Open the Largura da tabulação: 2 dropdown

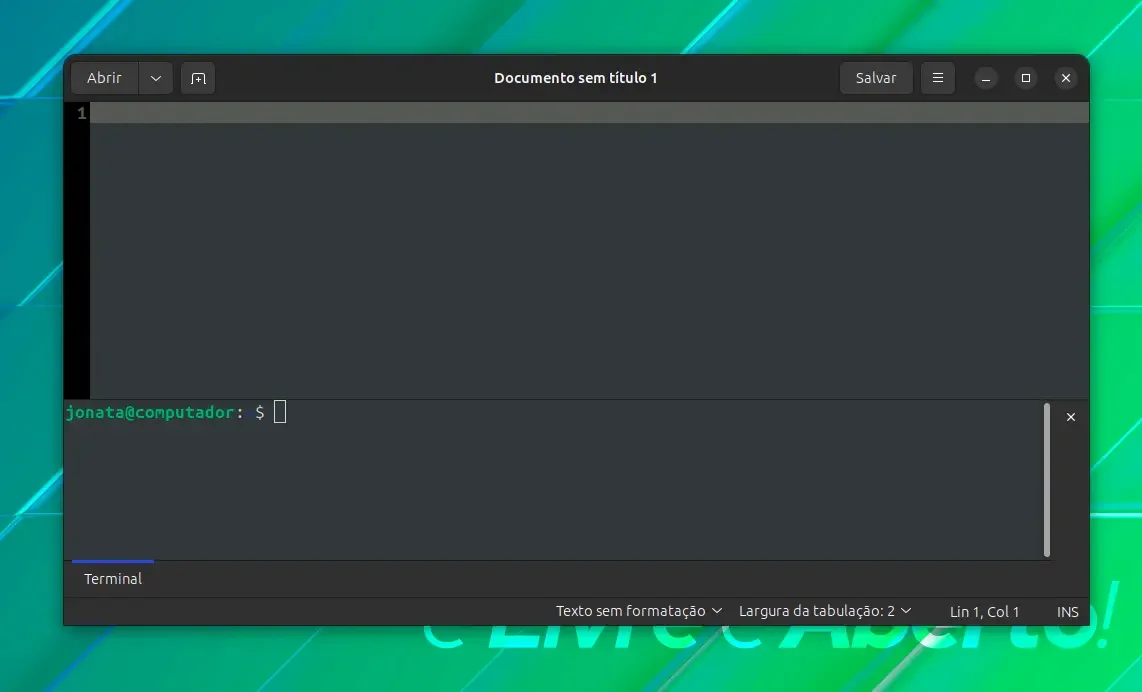point(824,611)
